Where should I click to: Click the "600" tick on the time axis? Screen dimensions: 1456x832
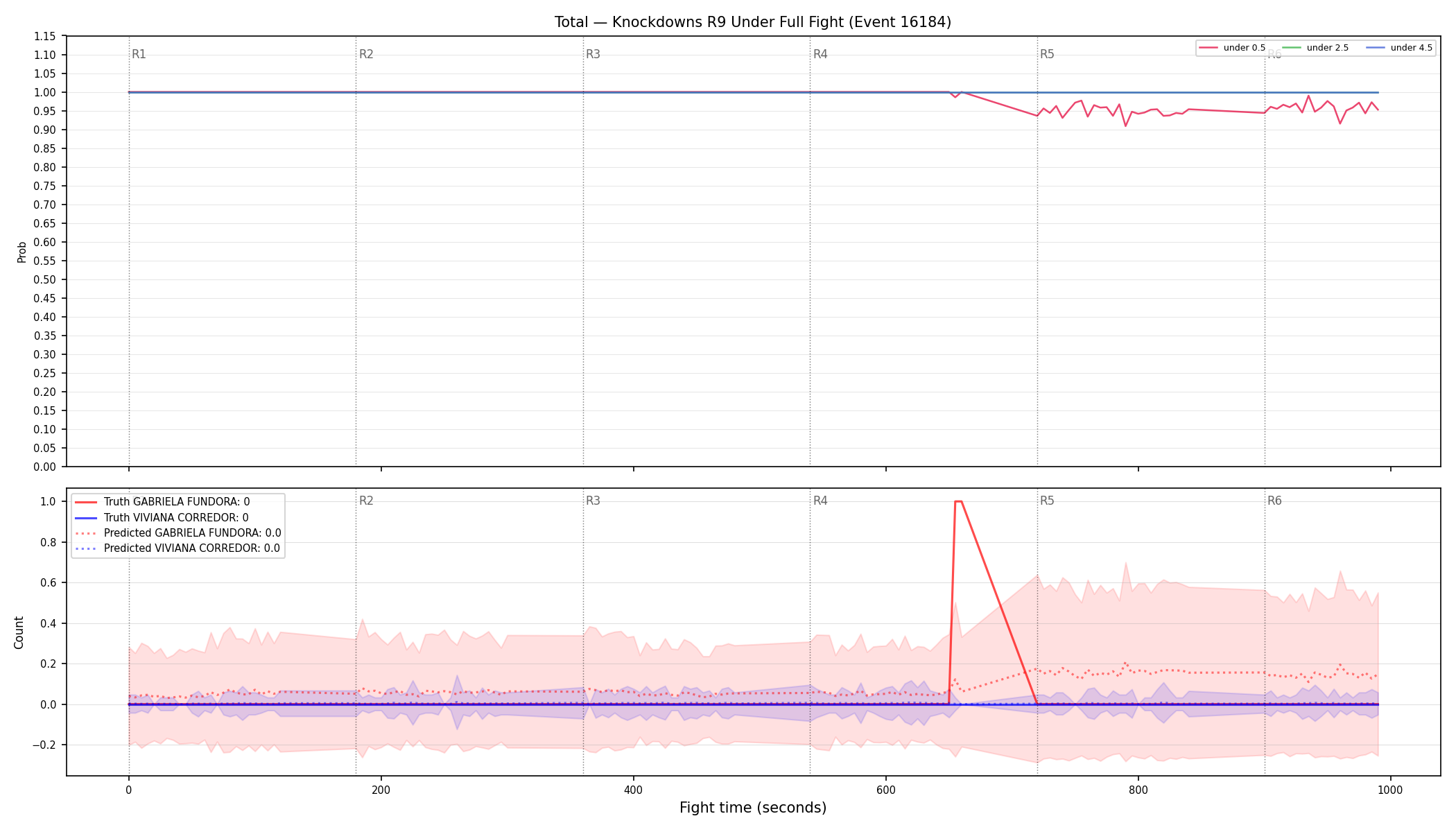tap(885, 790)
